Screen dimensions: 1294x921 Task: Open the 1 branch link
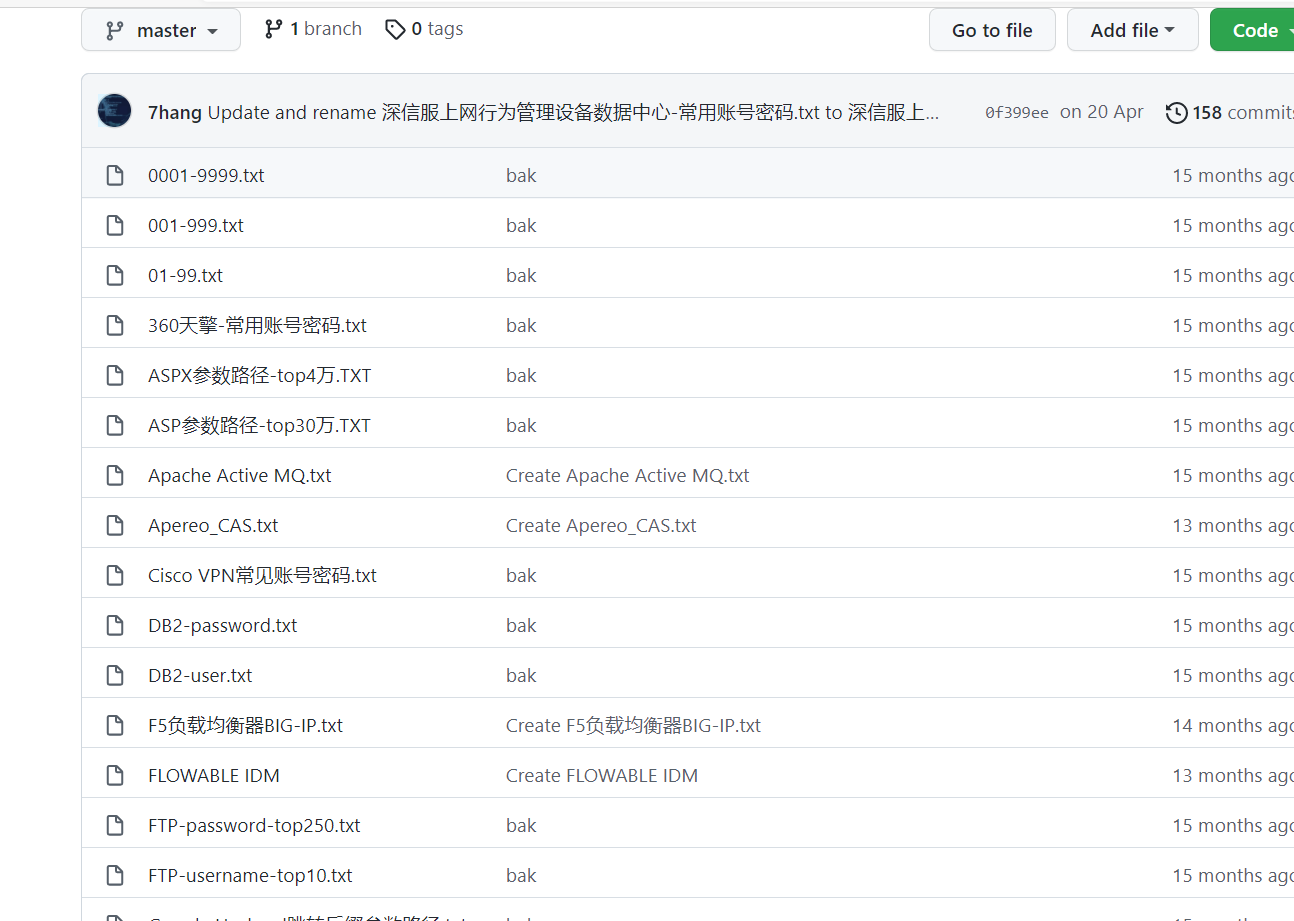click(313, 29)
